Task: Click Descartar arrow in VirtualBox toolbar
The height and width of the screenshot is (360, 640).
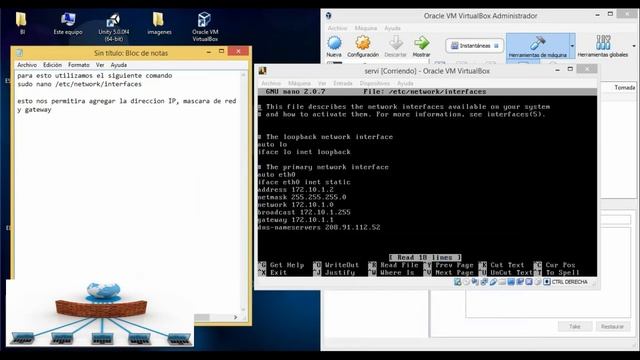Action: click(395, 46)
